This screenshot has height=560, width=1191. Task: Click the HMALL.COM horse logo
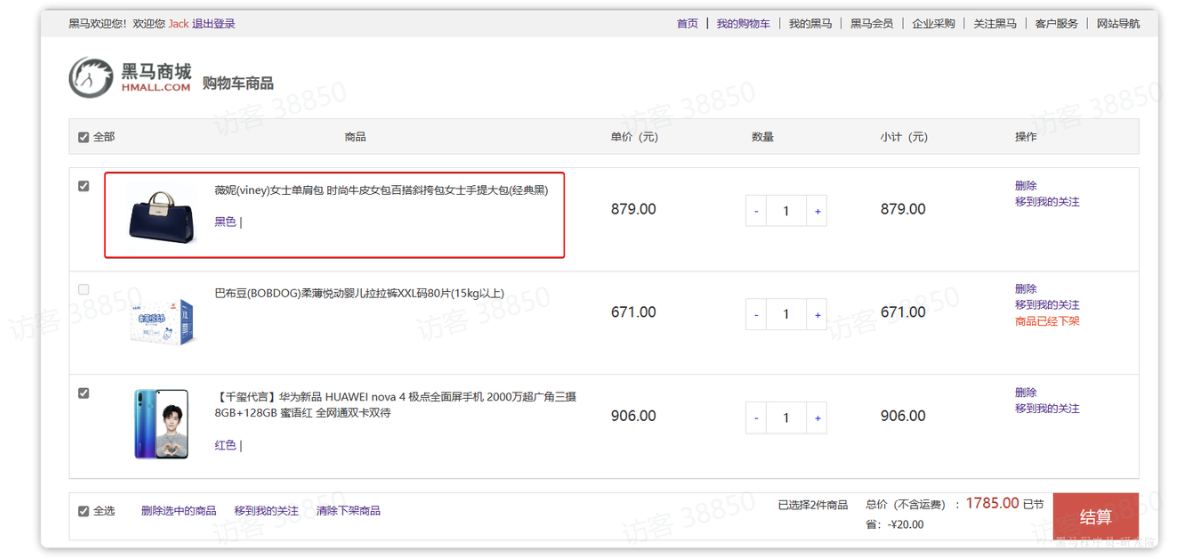point(130,77)
